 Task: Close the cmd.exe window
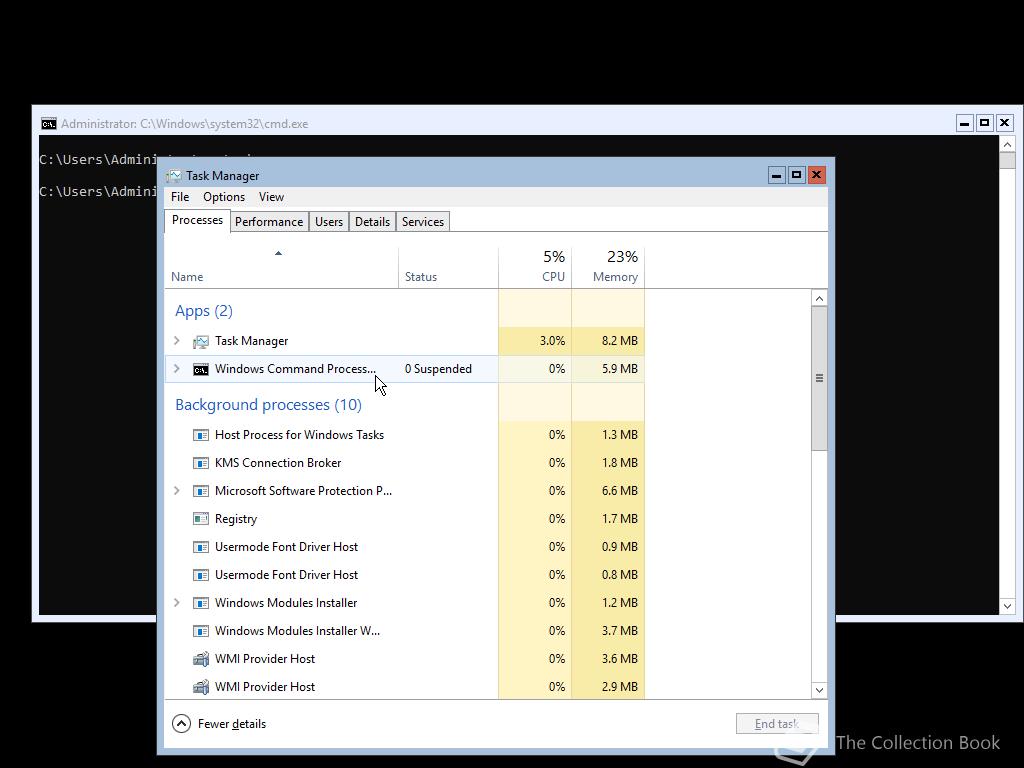pos(1004,123)
